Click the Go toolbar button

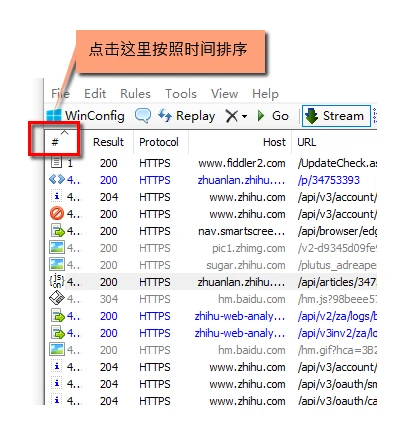point(273,116)
